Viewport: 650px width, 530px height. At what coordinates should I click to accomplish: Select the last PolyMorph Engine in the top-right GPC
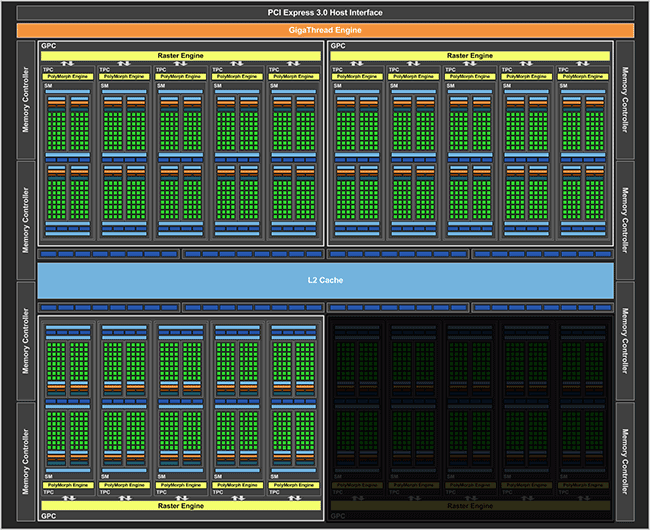[584, 76]
